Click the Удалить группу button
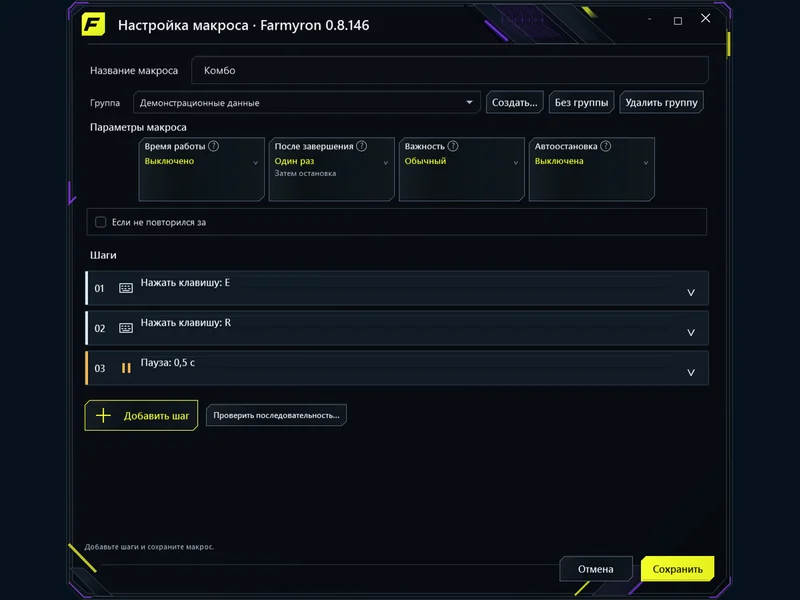Viewport: 800px width, 600px height. [661, 103]
